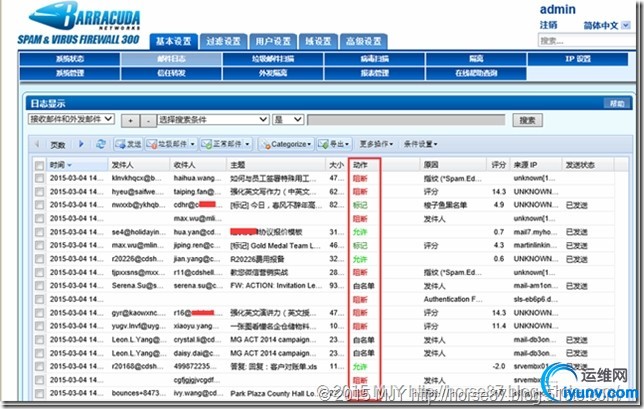The image size is (644, 409).
Task: Switch to the 过滤设置 tab
Action: pos(223,41)
